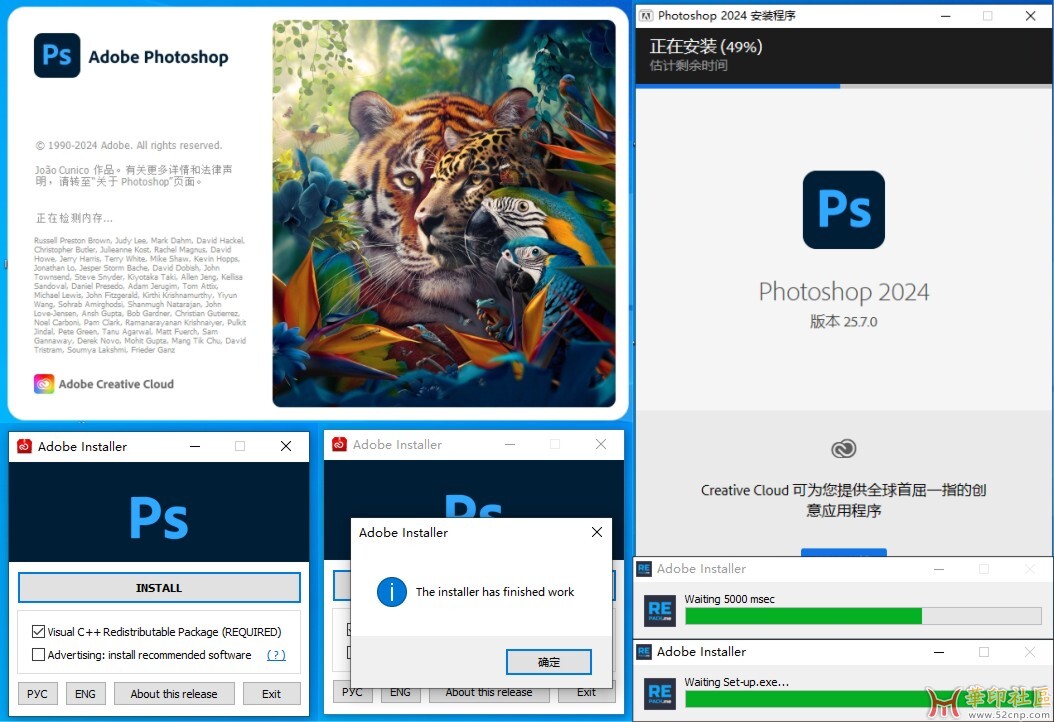Click the Photoshop splash Ps logo icon
Image resolution: width=1054 pixels, height=722 pixels.
click(x=57, y=56)
